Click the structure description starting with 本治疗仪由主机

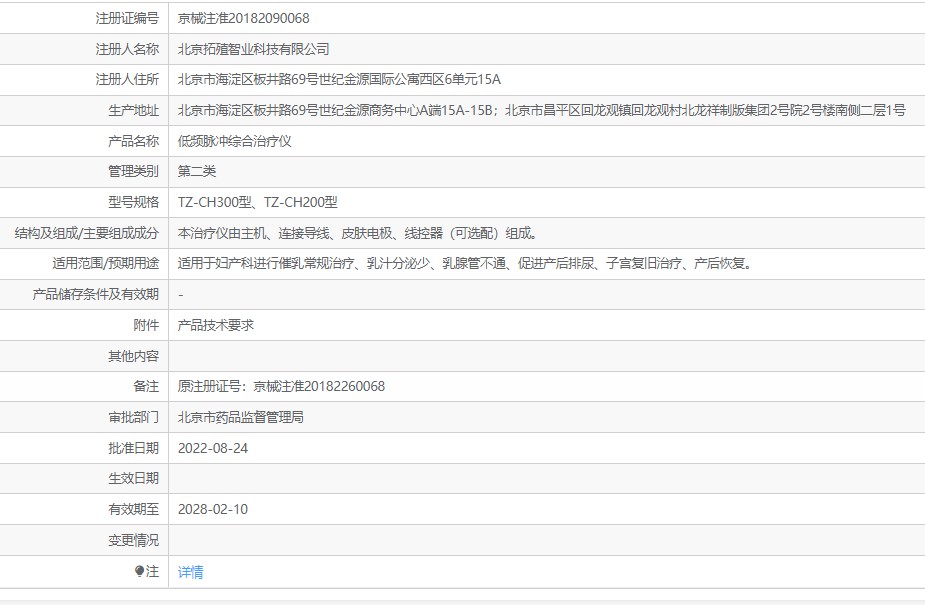[357, 234]
